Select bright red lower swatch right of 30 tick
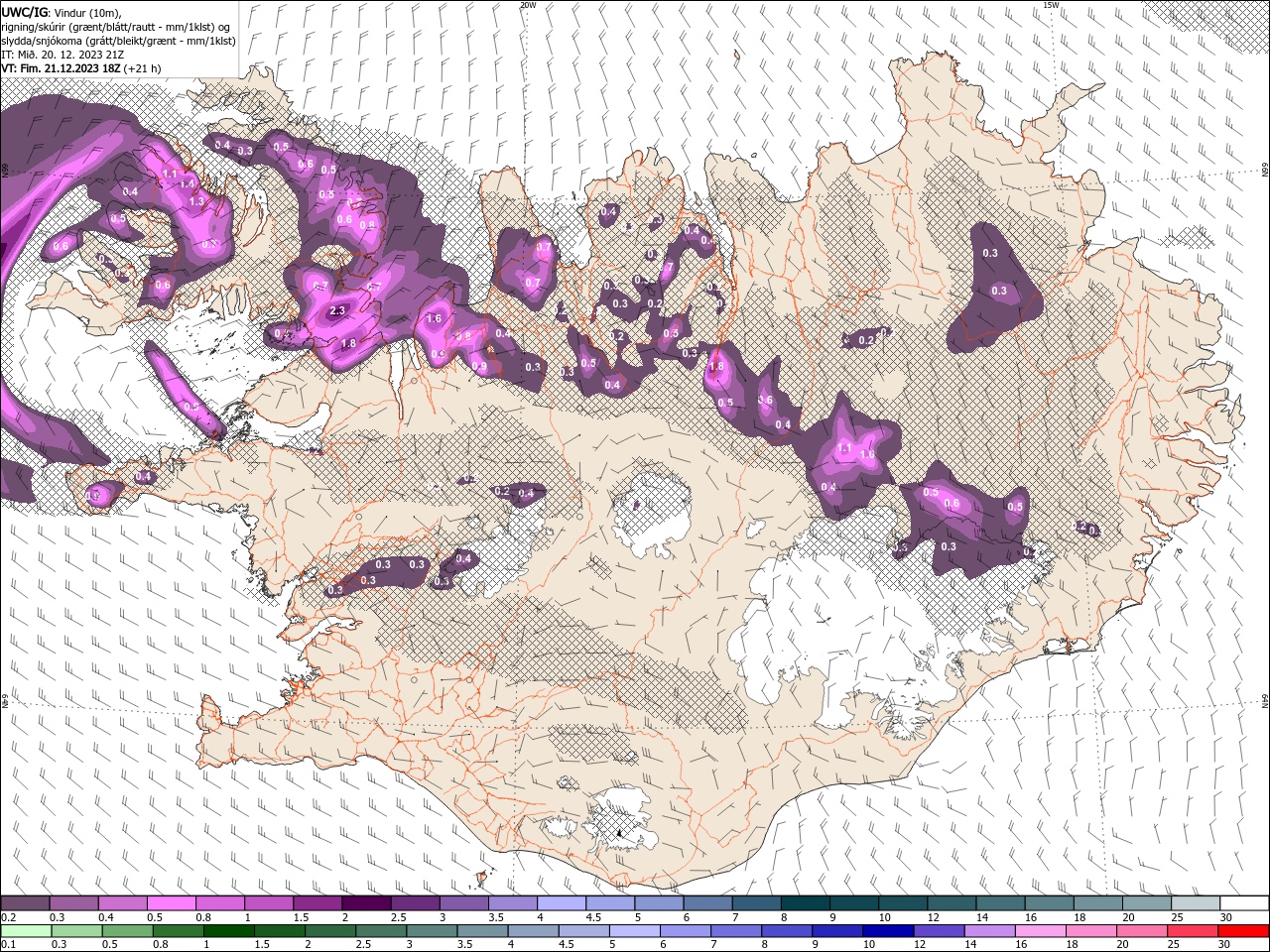 tap(1243, 931)
